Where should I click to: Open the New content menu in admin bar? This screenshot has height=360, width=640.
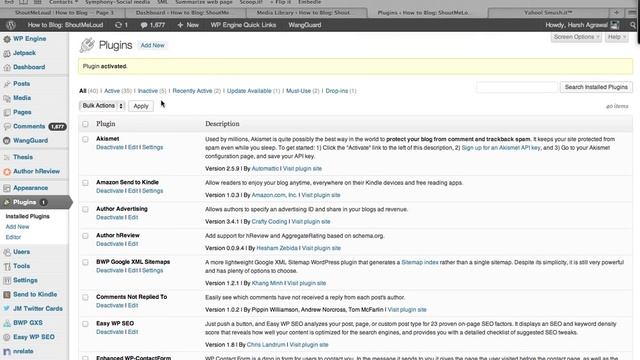(x=188, y=25)
